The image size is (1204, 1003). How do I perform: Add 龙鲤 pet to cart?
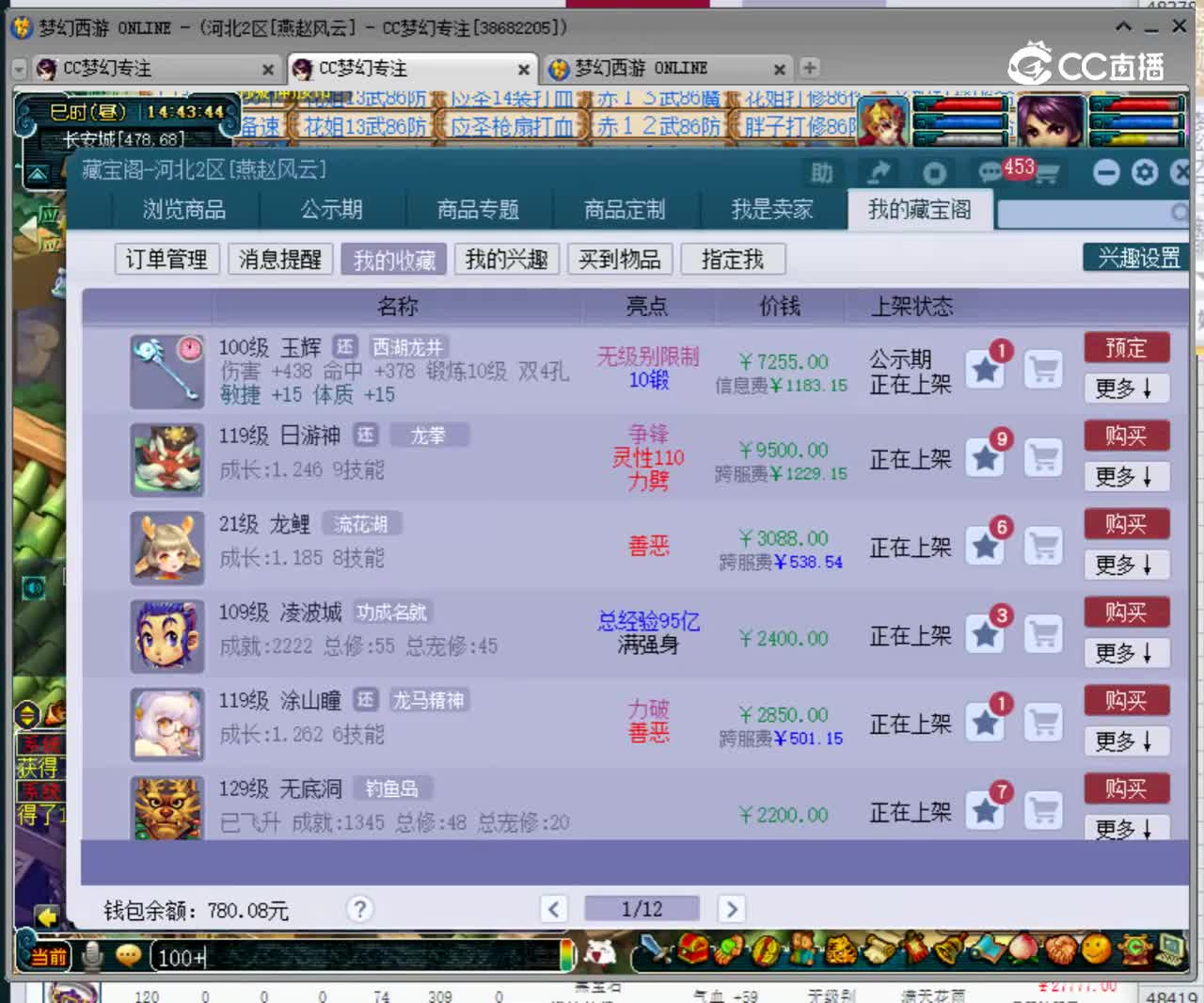click(1043, 547)
